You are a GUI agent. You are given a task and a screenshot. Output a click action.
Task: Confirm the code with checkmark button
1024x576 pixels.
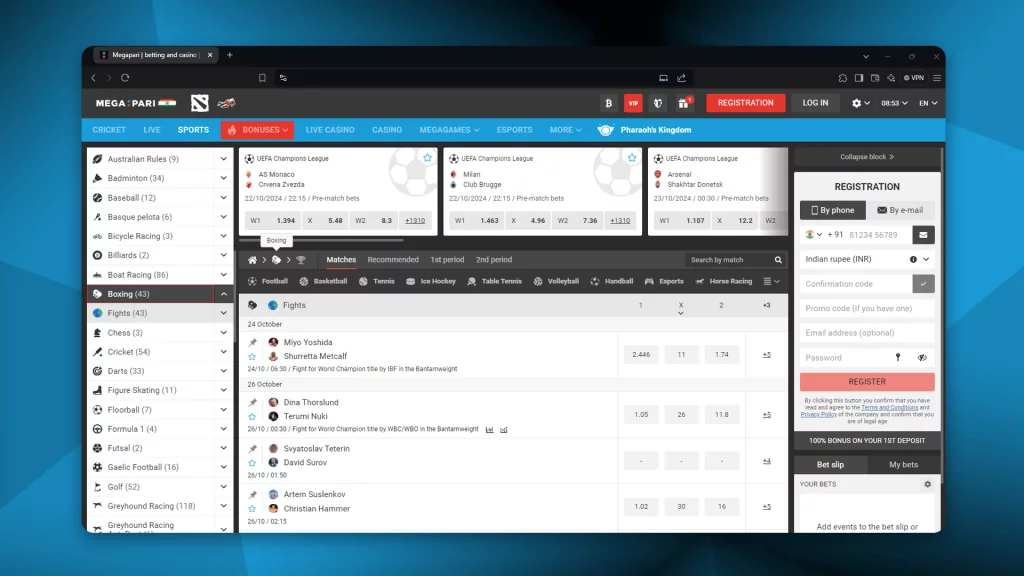[923, 284]
